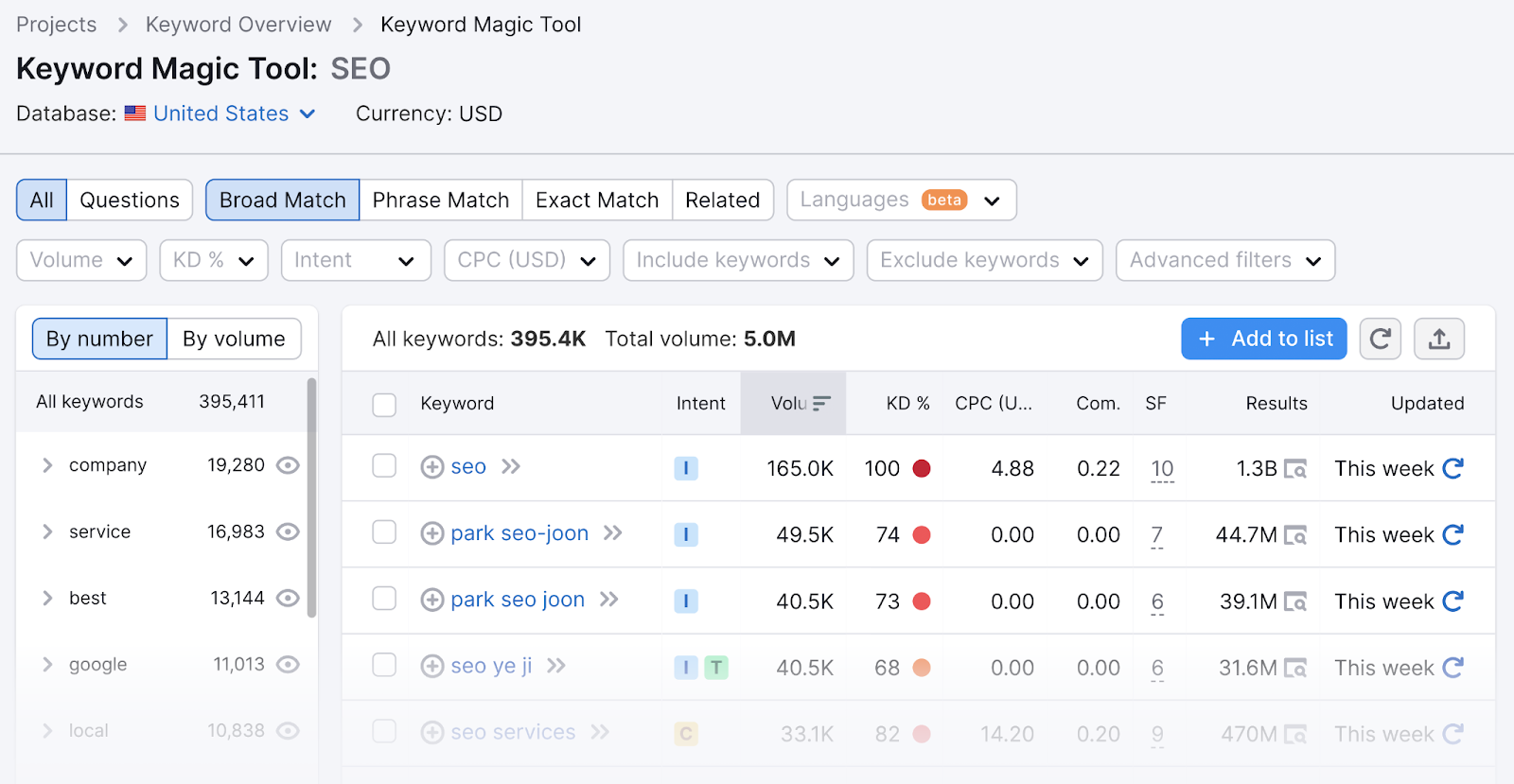Toggle eye icon for 'google' group
The width and height of the screenshot is (1514, 784).
pyautogui.click(x=288, y=664)
